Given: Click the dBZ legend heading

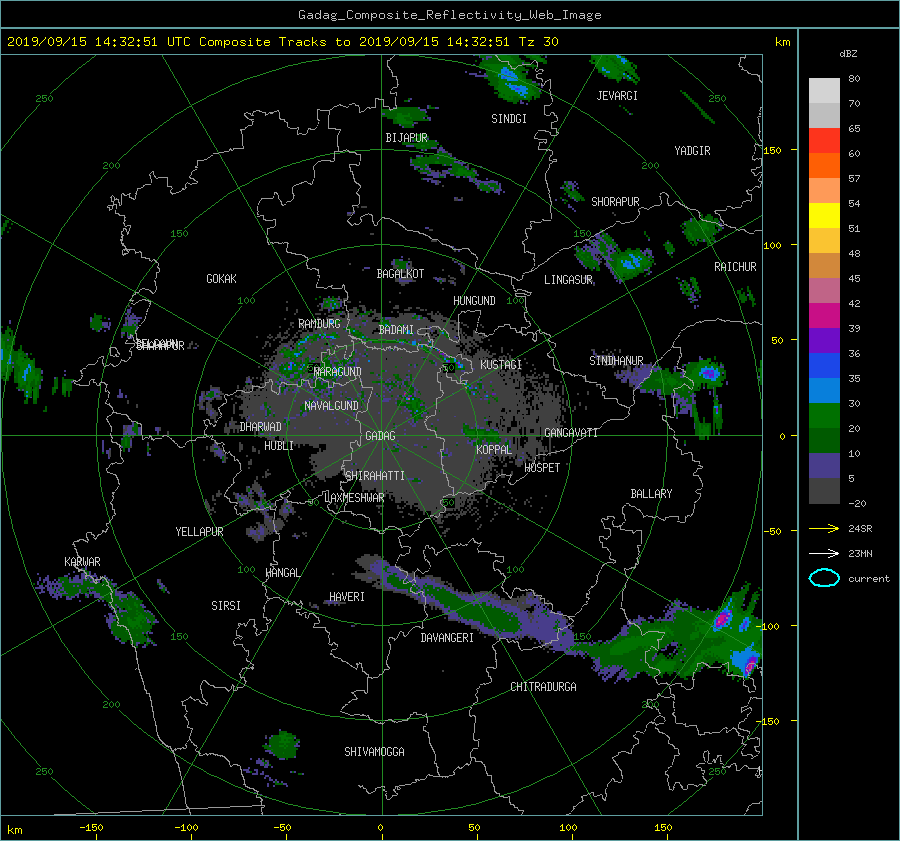Looking at the screenshot, I should coord(848,54).
